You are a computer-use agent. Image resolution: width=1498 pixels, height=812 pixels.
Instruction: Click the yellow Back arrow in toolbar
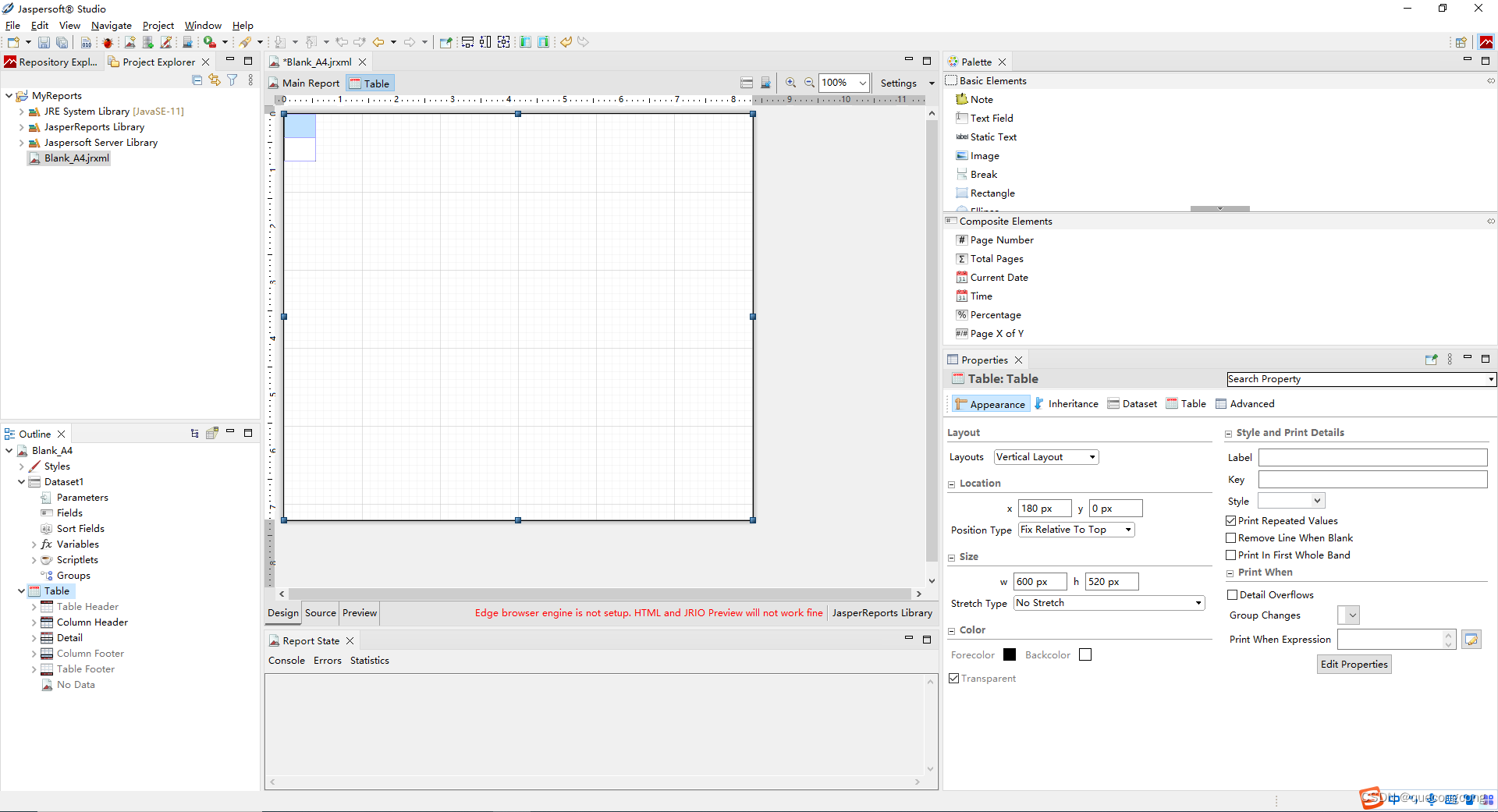(x=378, y=42)
